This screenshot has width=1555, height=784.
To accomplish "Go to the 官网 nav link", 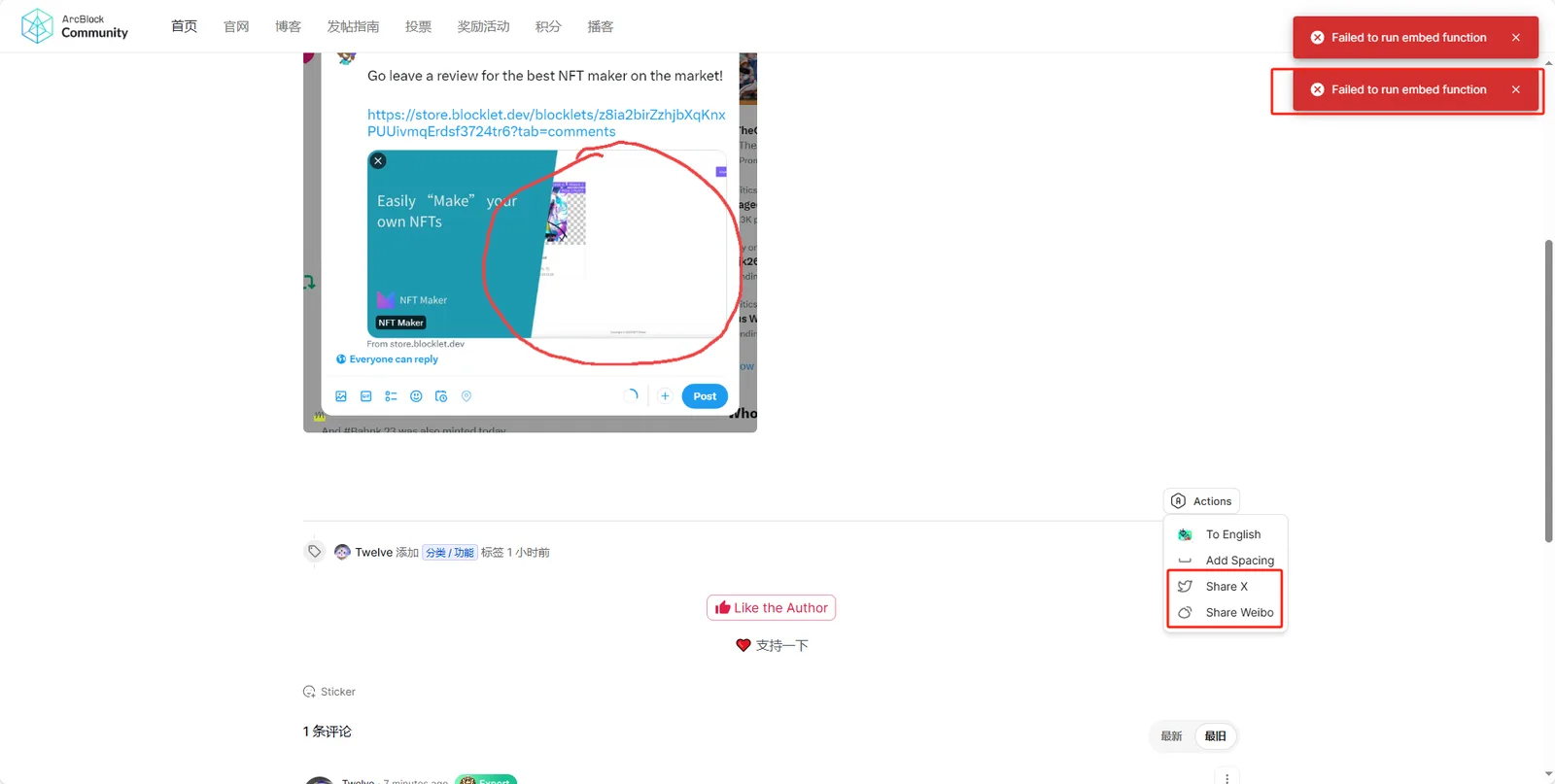I will [x=236, y=26].
